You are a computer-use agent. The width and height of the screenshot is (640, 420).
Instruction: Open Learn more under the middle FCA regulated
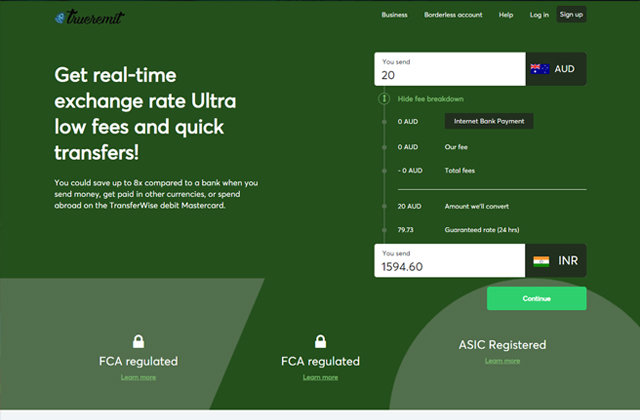coord(320,377)
